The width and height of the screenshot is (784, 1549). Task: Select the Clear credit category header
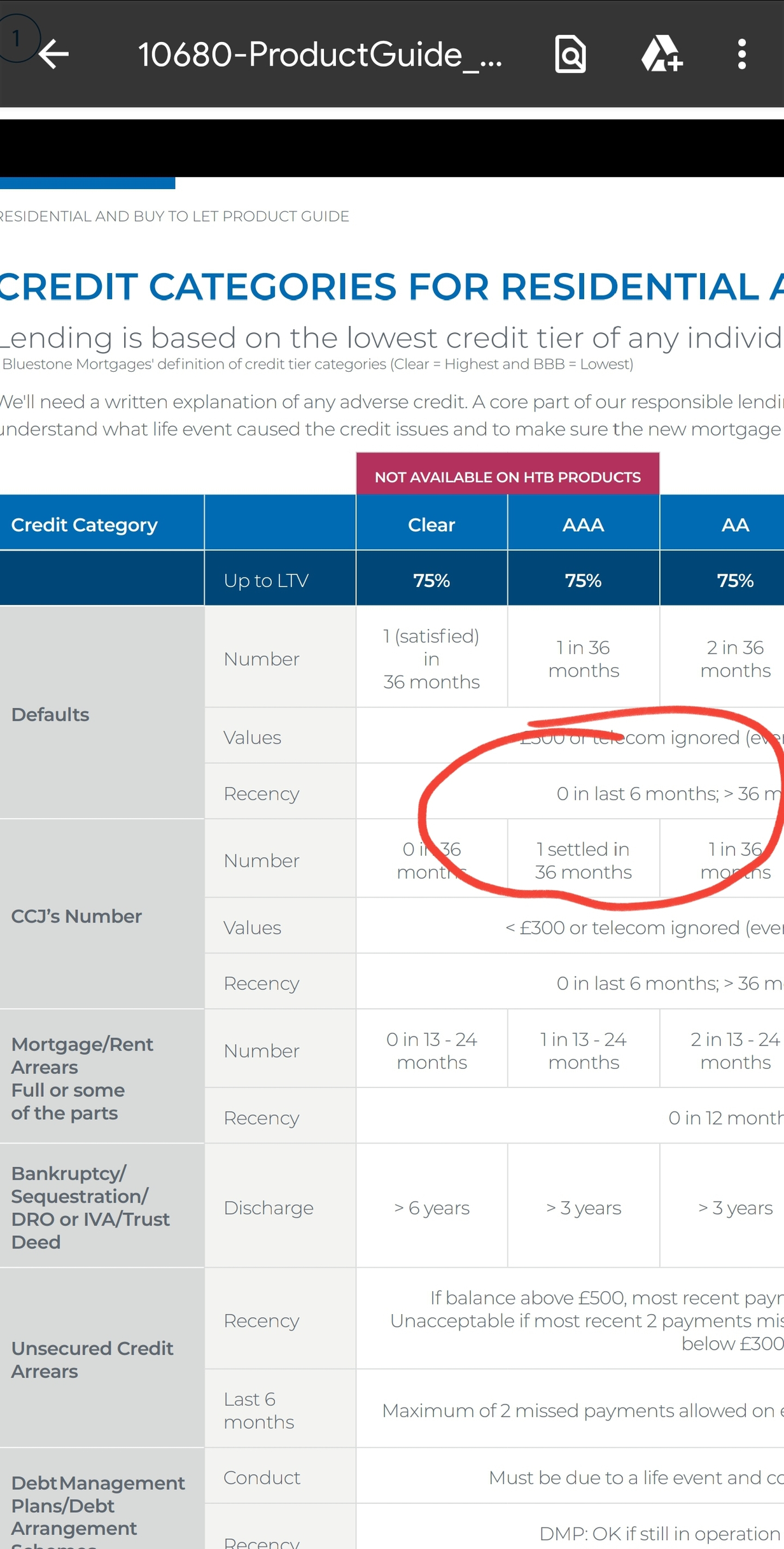pos(431,525)
